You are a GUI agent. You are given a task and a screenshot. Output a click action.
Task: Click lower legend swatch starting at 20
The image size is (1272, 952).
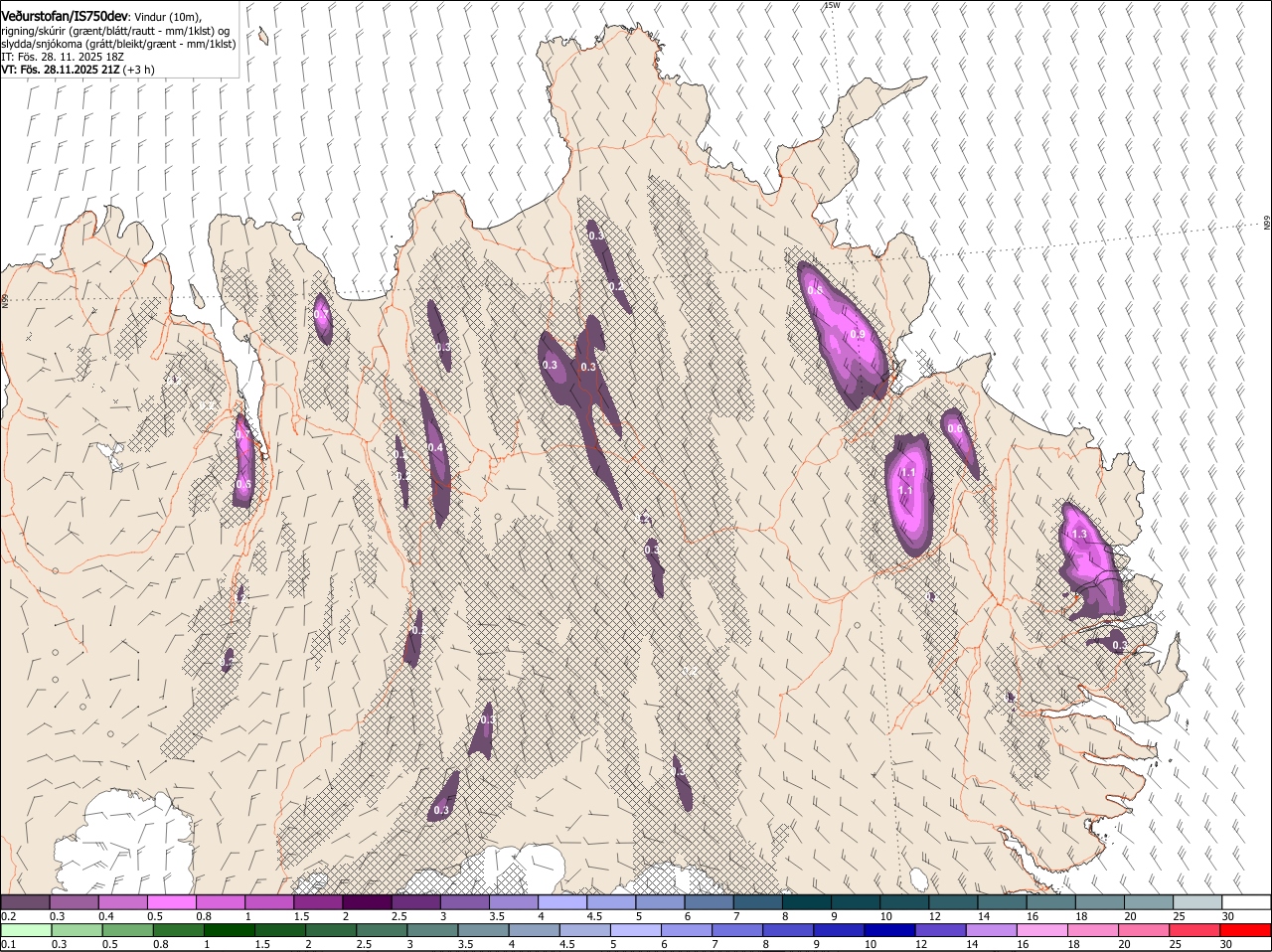[x=1145, y=930]
